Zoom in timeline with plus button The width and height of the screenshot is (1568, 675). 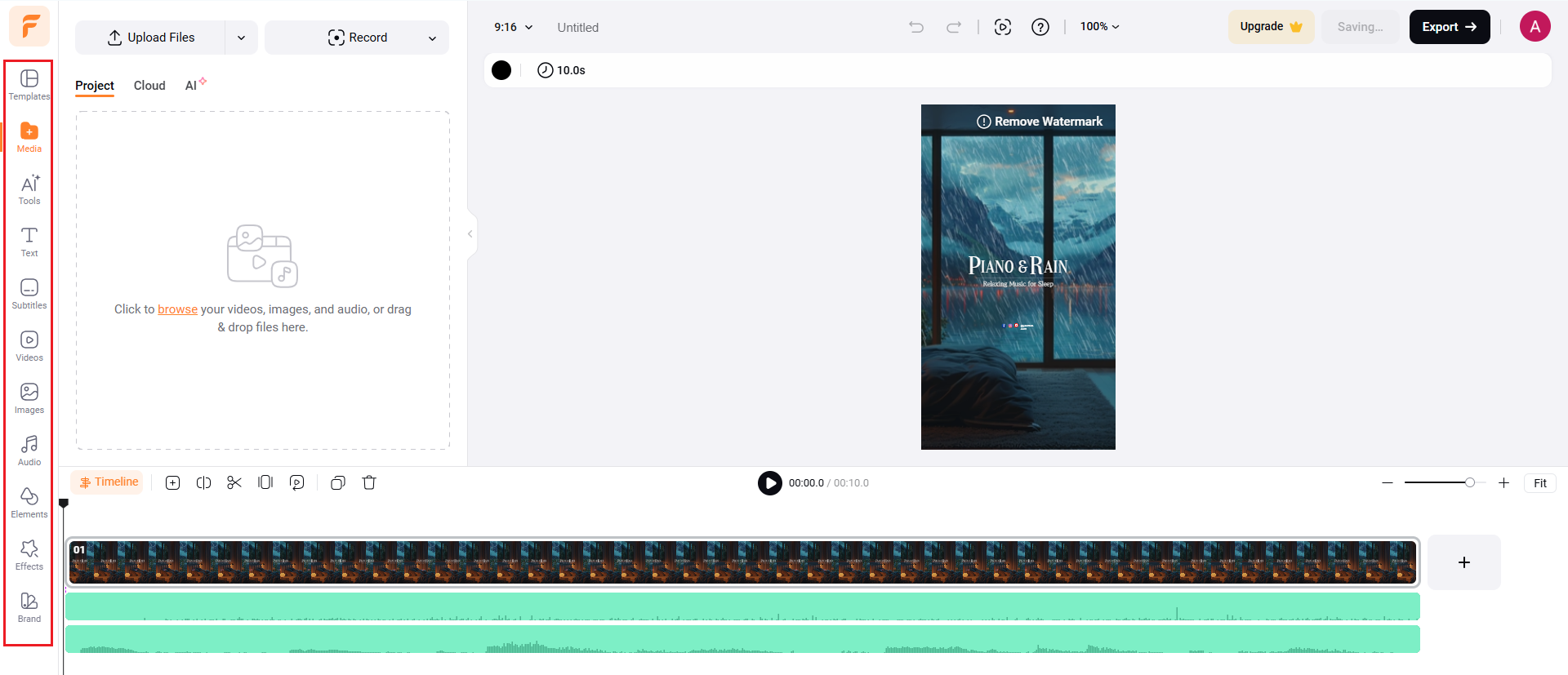(x=1503, y=483)
